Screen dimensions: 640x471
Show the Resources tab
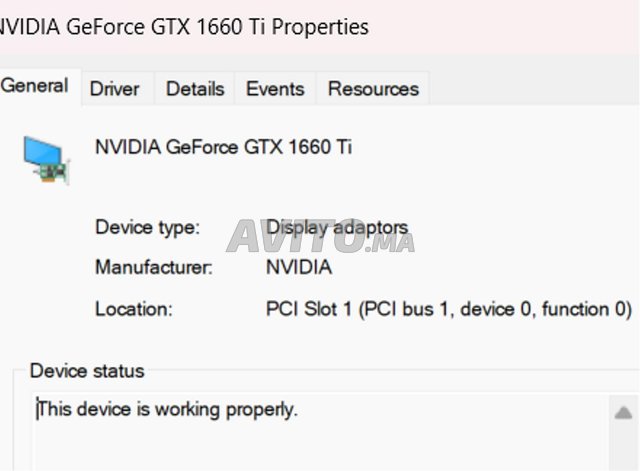pyautogui.click(x=373, y=88)
